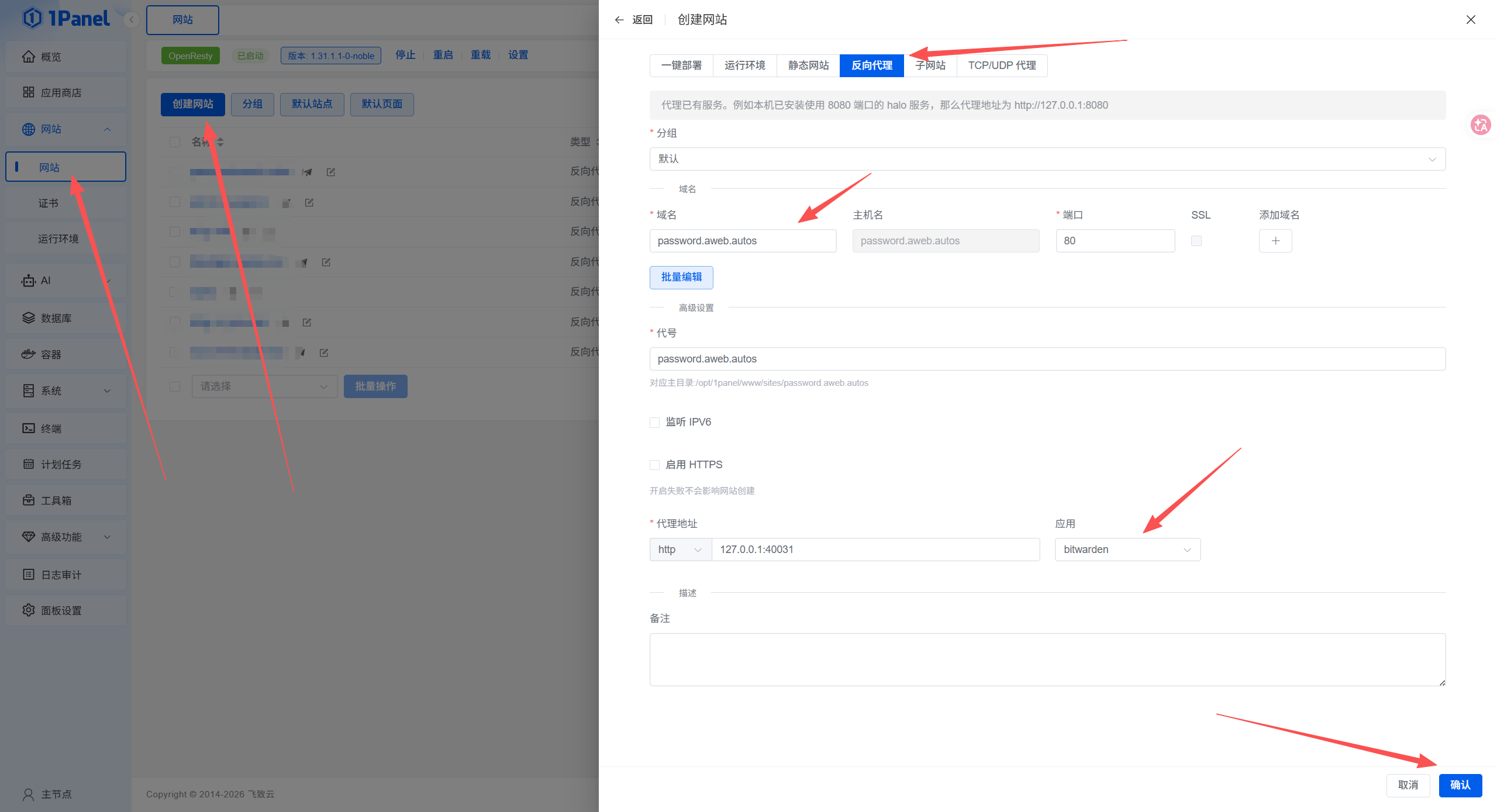This screenshot has height=812, width=1497.
Task: Open the 应用商店 app store sidebar icon
Action: pos(28,92)
